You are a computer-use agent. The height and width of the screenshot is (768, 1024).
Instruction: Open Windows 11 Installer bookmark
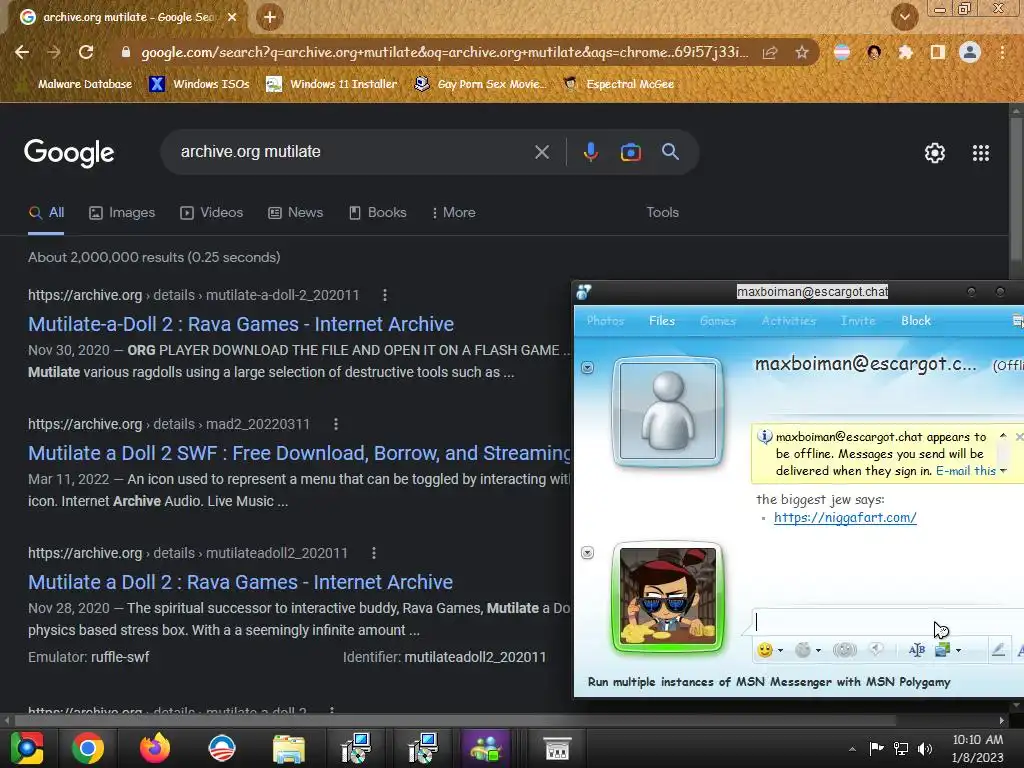[332, 84]
